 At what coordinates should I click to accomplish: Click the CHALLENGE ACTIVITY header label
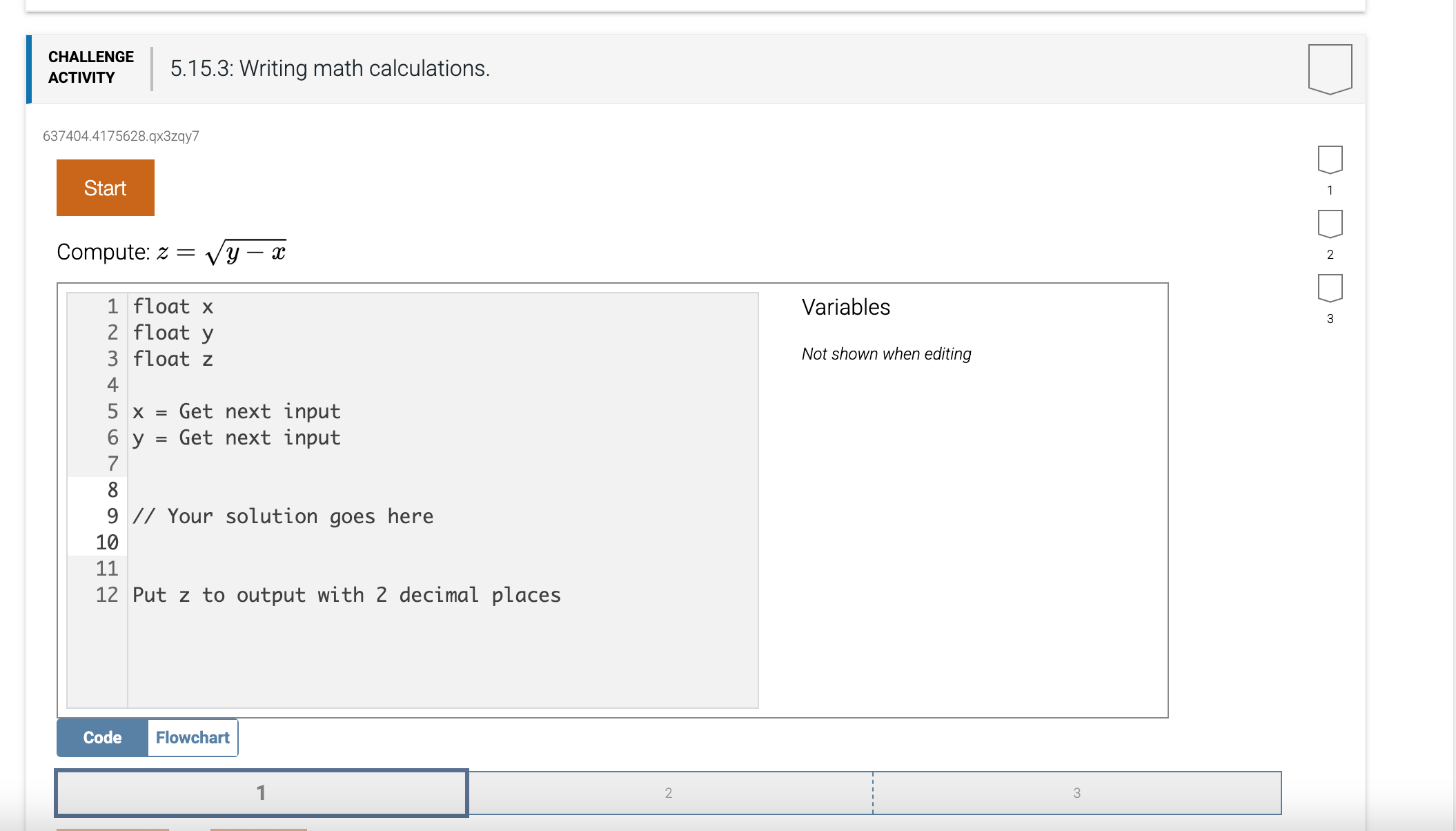(x=90, y=67)
